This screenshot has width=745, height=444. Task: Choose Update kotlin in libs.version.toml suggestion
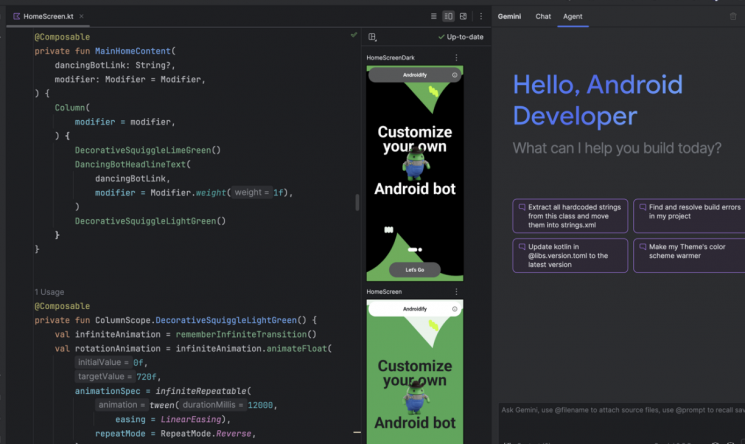click(570, 255)
